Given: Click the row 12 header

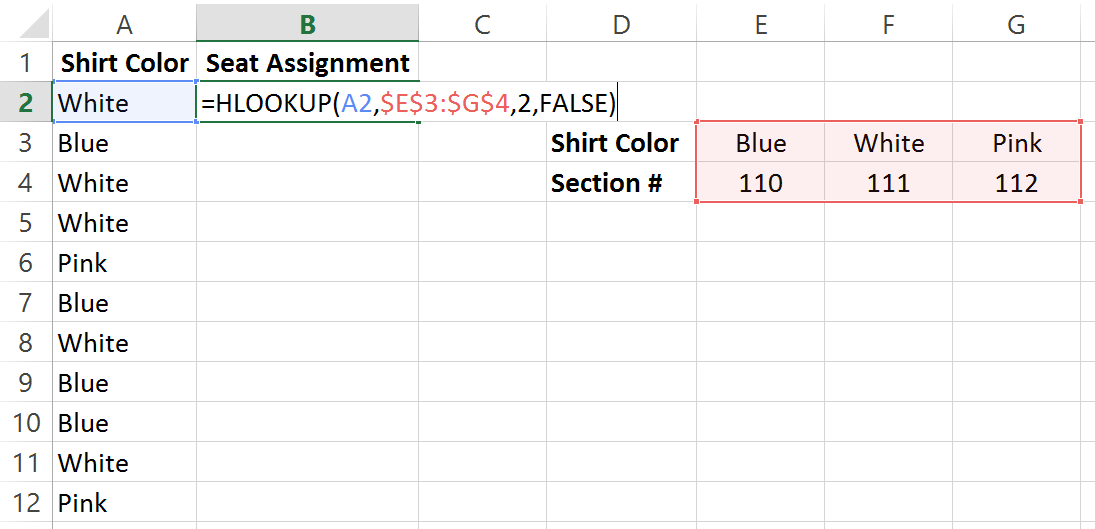Looking at the screenshot, I should [x=26, y=503].
